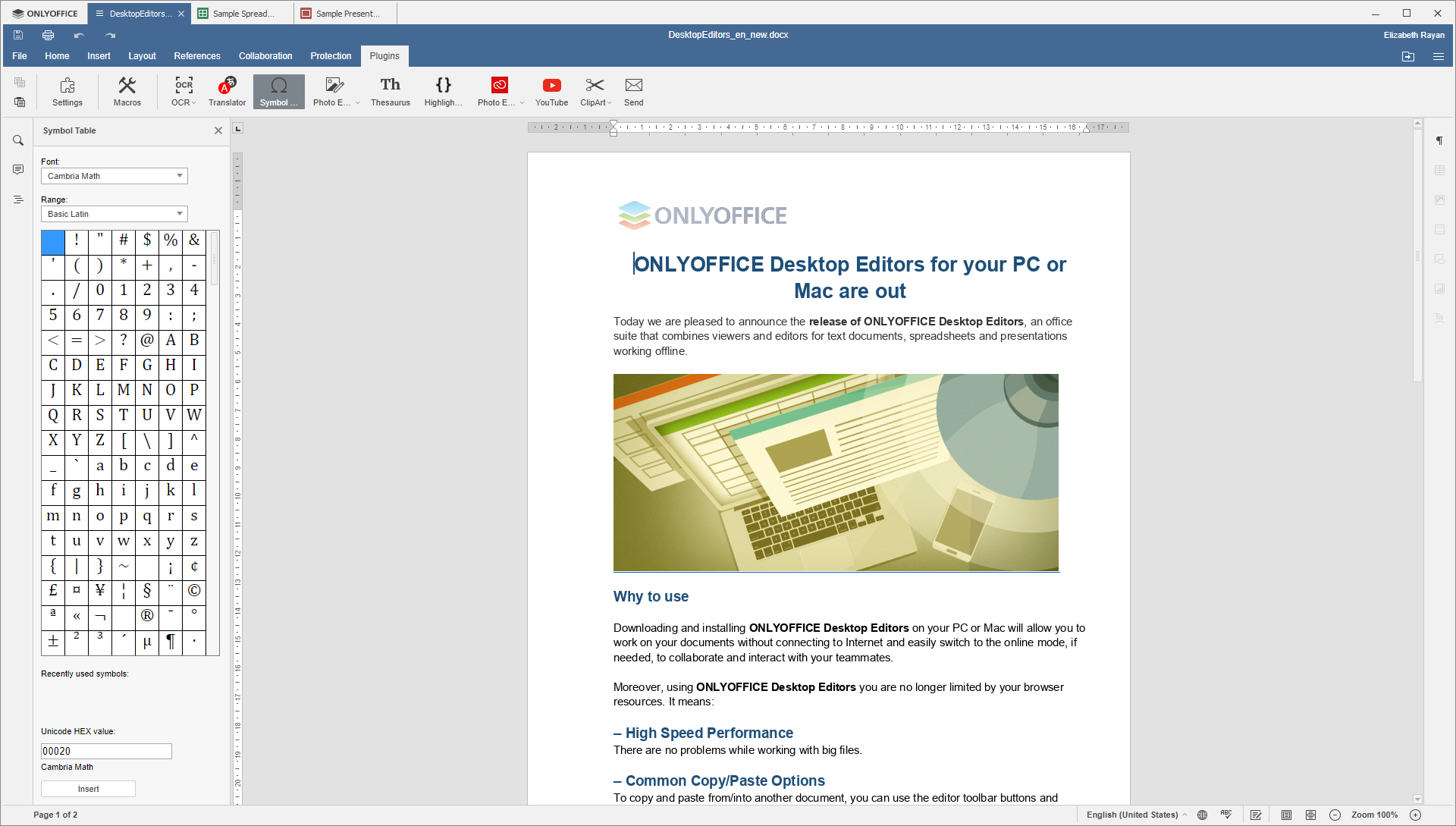Viewport: 1456px width, 826px height.
Task: Click the spell checking icon in the status bar
Action: point(1226,815)
